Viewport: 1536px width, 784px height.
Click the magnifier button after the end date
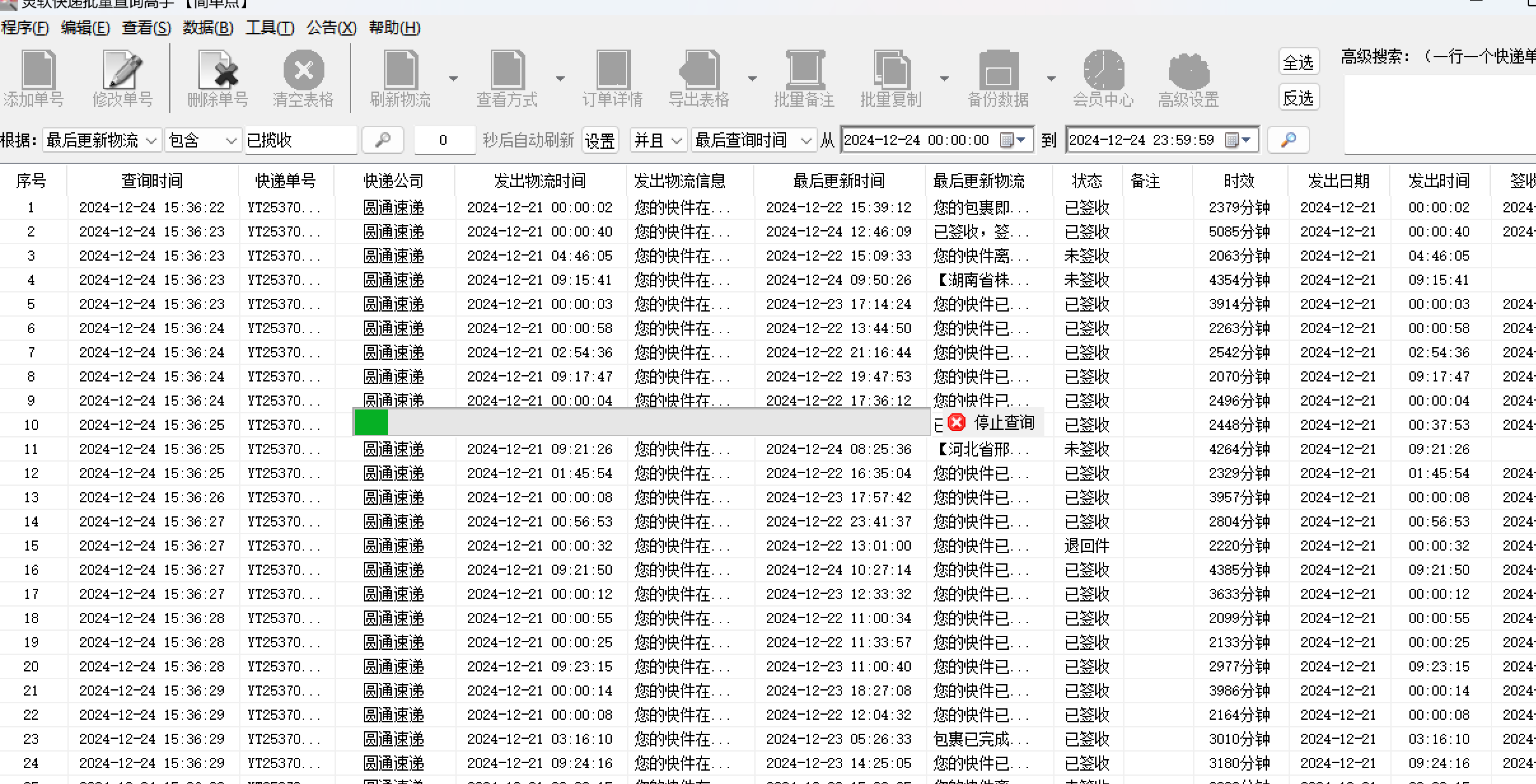(x=1288, y=140)
